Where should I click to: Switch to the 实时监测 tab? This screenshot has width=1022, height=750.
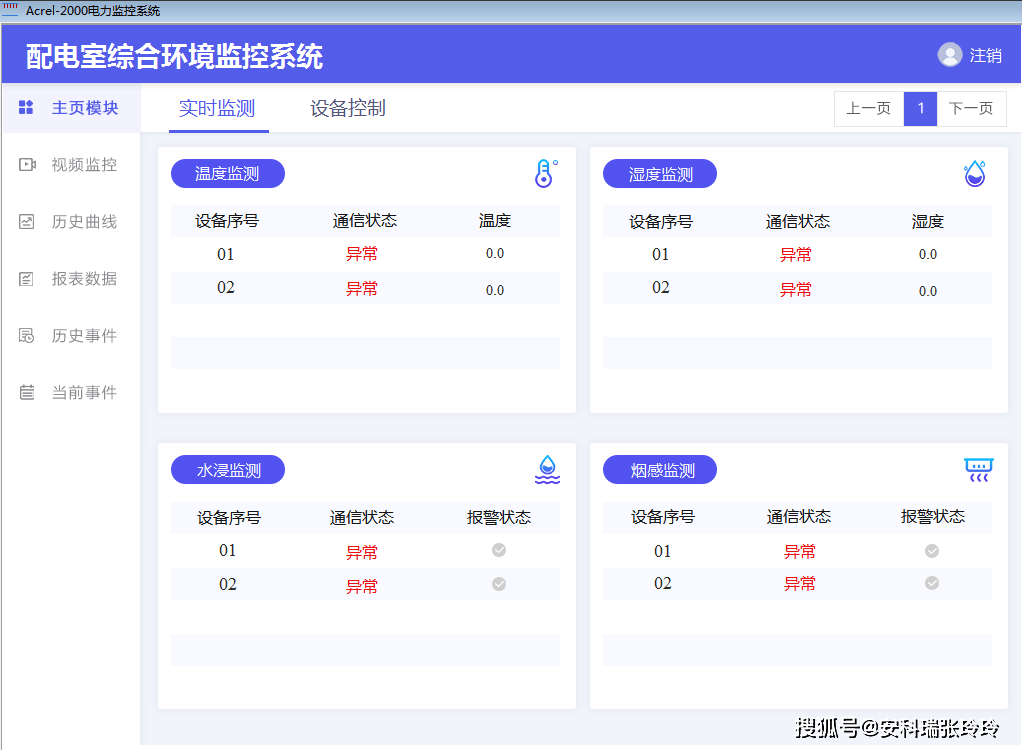217,109
